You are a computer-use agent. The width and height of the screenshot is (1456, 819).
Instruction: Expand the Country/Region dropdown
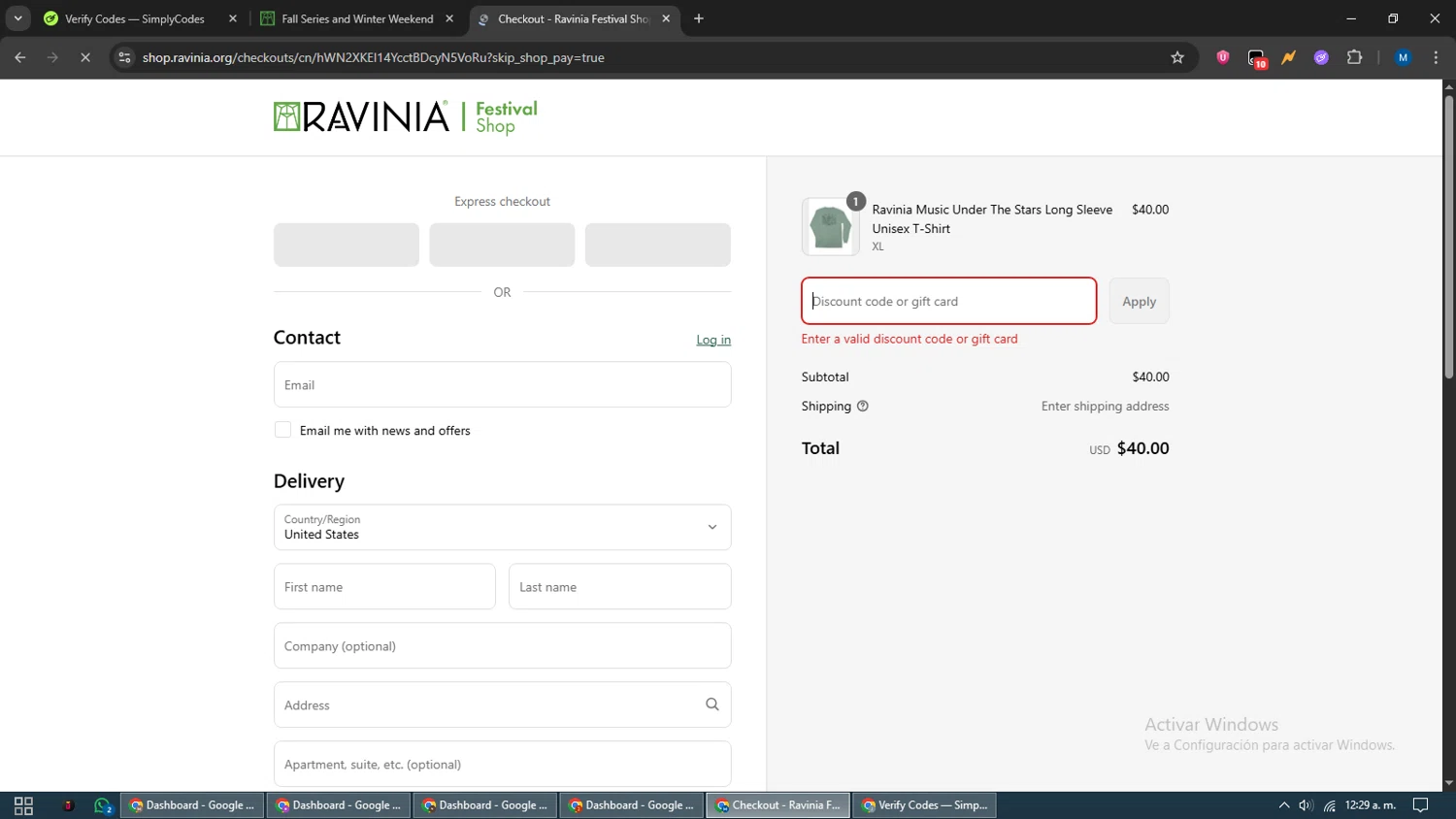502,527
